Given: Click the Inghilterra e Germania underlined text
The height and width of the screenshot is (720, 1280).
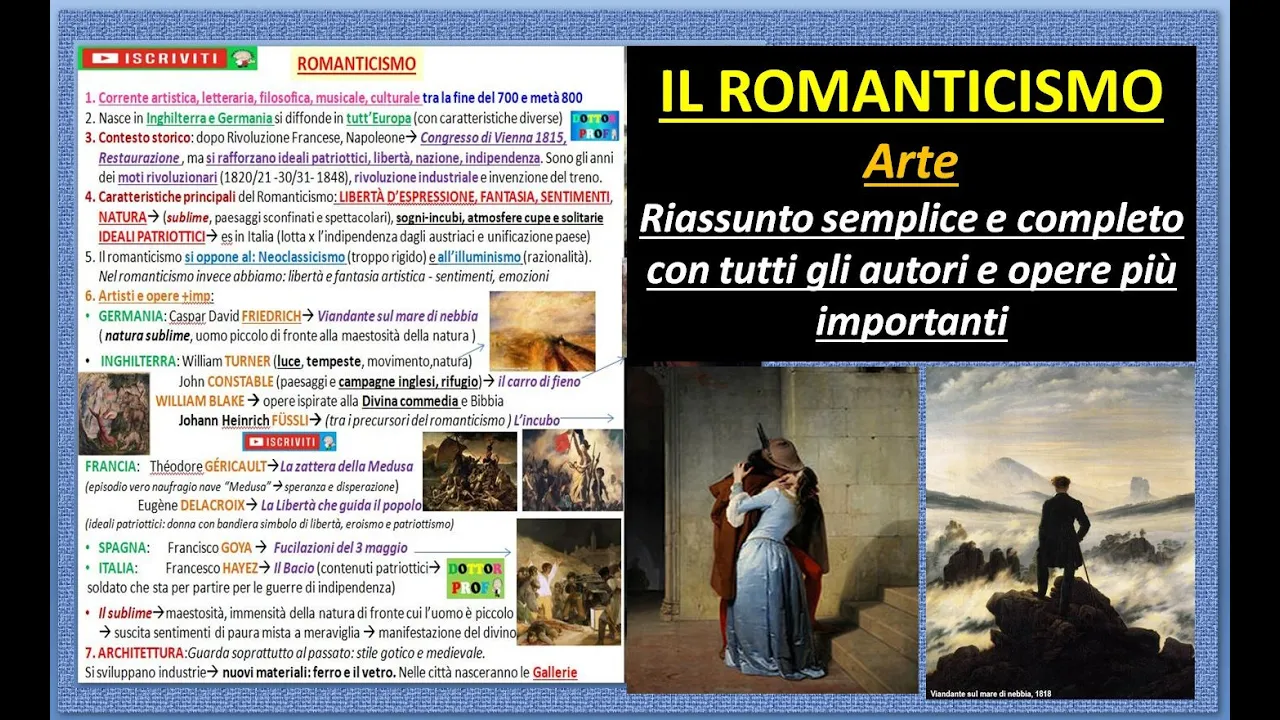Looking at the screenshot, I should (x=211, y=118).
